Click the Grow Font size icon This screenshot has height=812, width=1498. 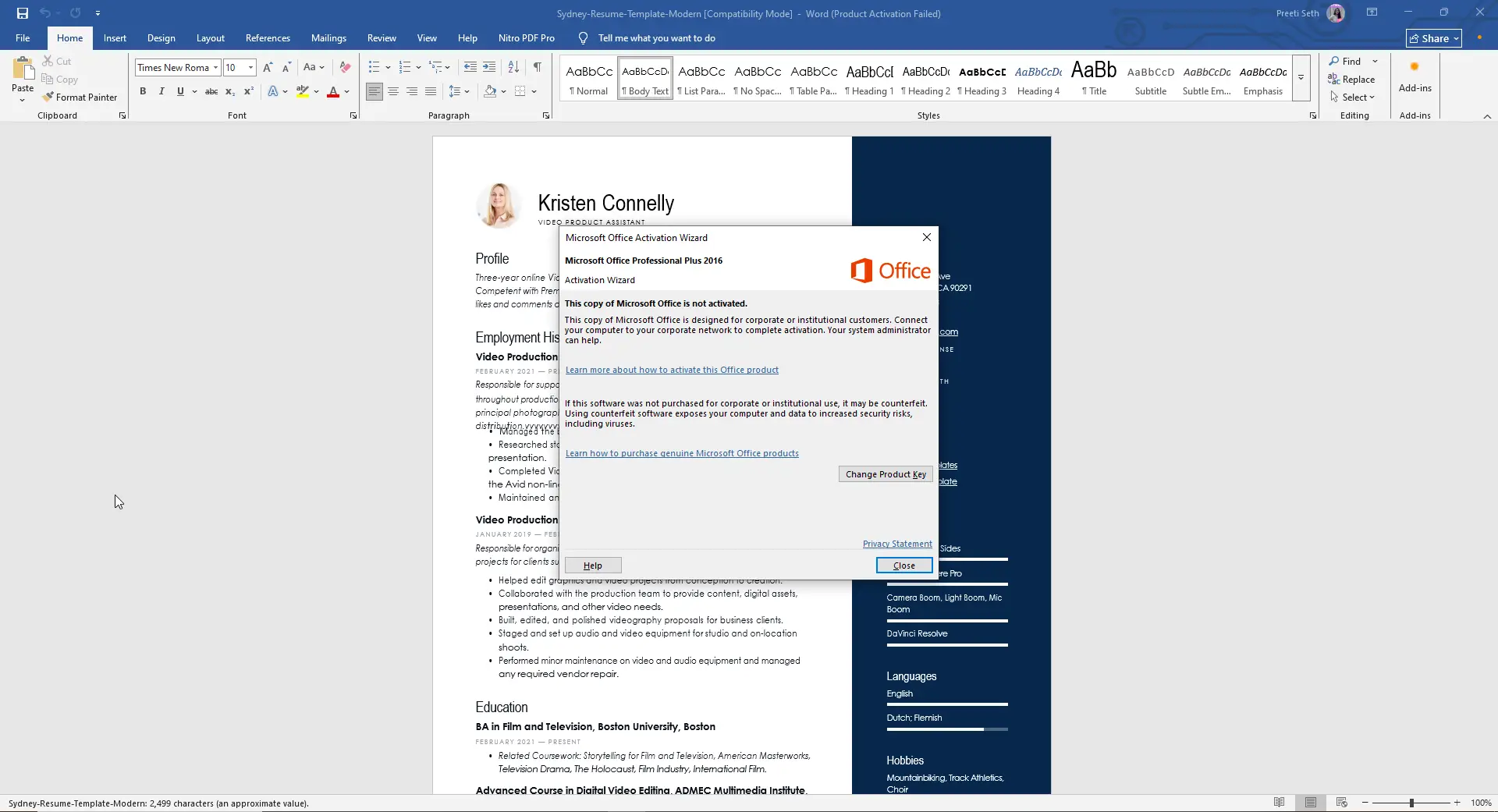coord(268,67)
